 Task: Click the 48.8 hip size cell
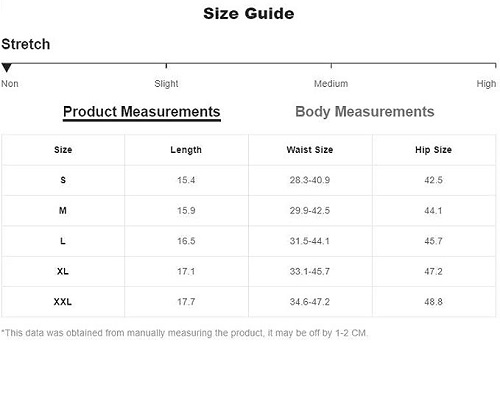click(434, 302)
